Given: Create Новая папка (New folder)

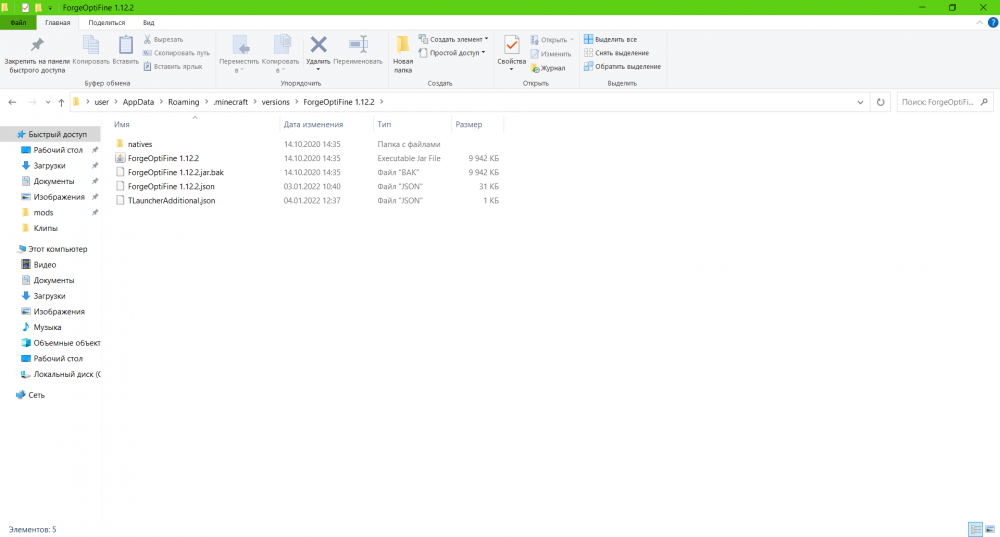Looking at the screenshot, I should coord(403,55).
